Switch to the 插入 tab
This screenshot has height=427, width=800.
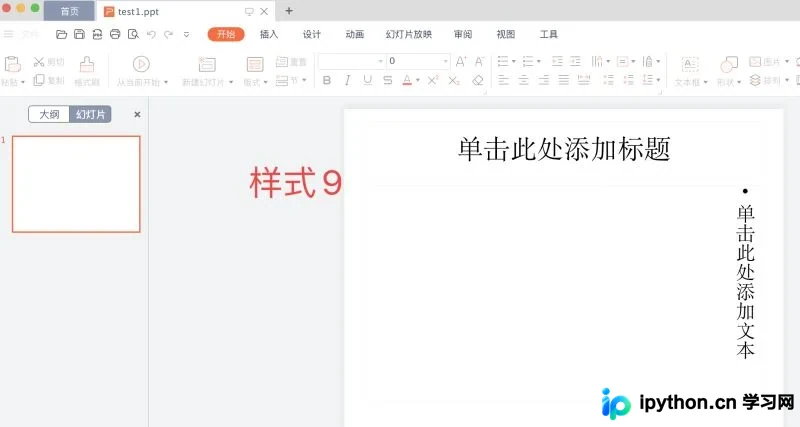click(269, 34)
